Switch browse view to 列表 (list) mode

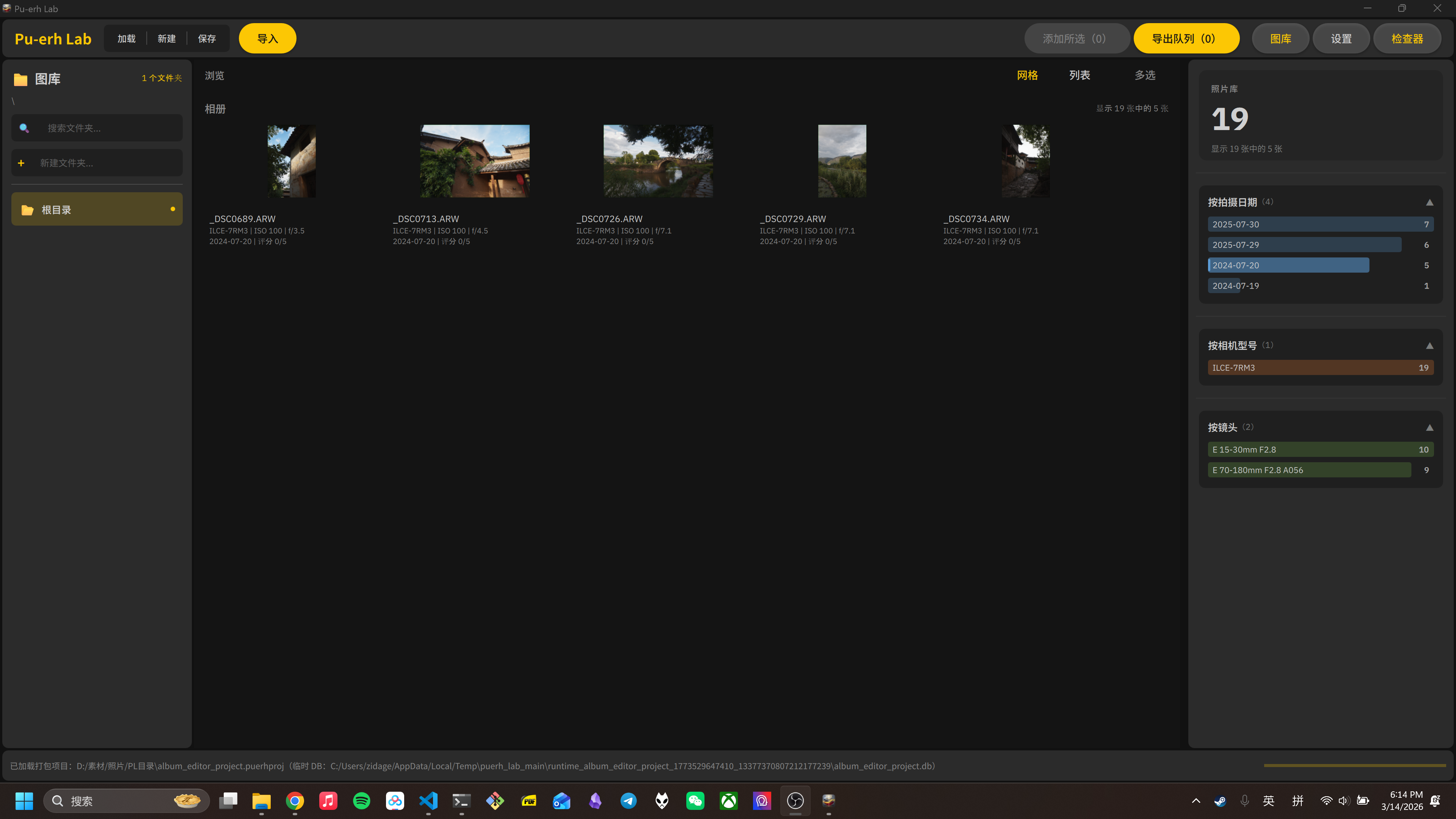point(1079,75)
